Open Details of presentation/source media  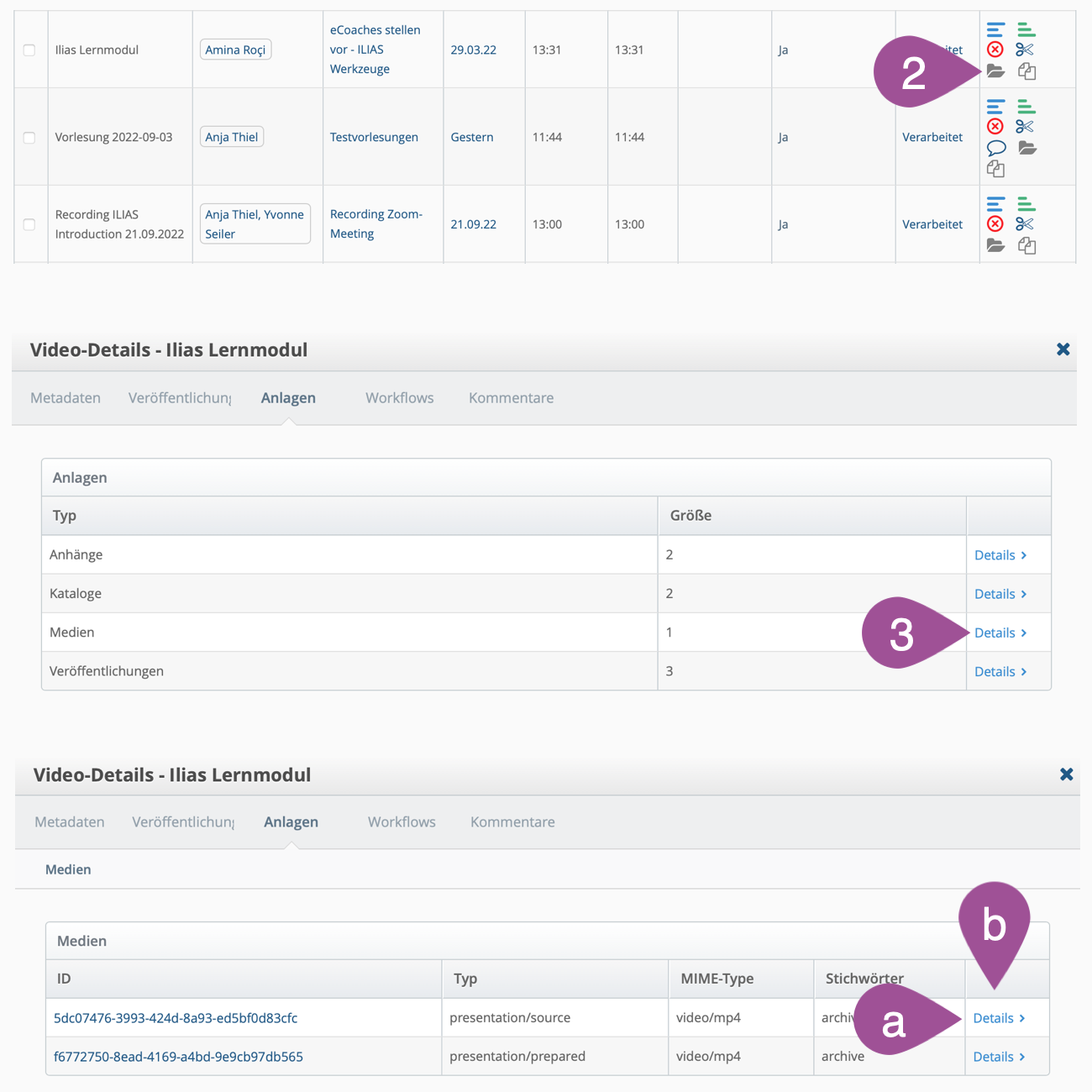point(999,1018)
